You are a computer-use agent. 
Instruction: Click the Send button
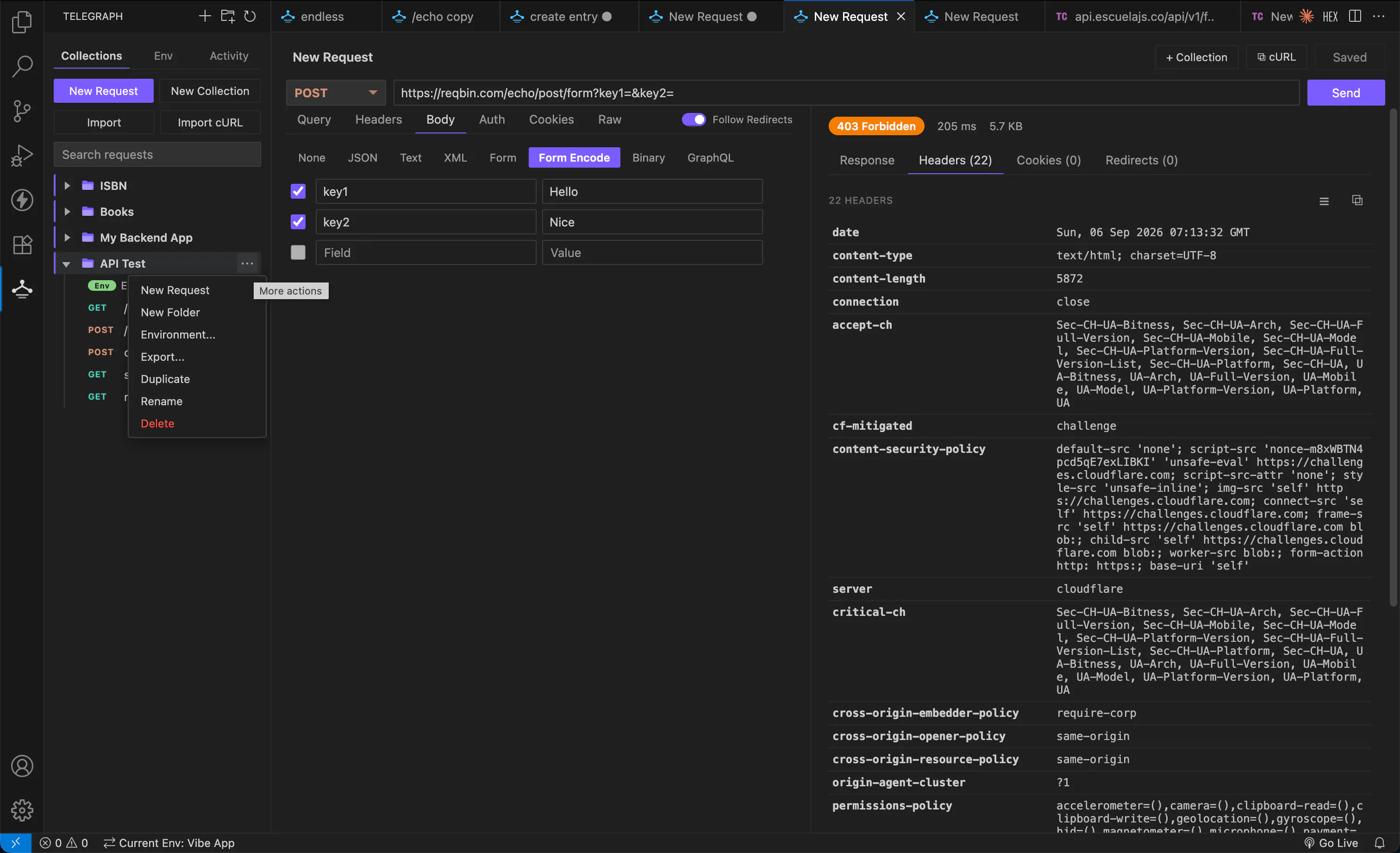click(x=1345, y=93)
